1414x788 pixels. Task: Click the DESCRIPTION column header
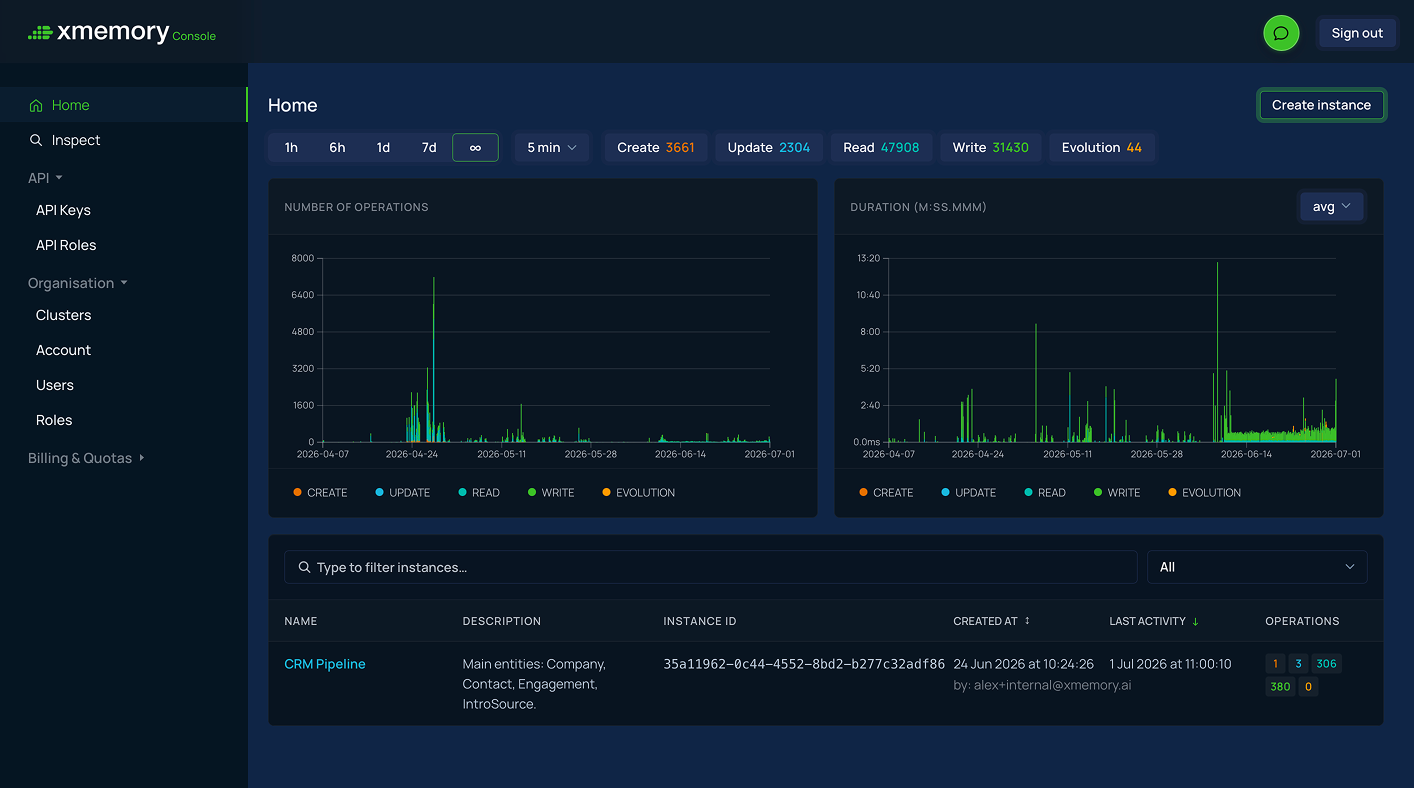[502, 621]
